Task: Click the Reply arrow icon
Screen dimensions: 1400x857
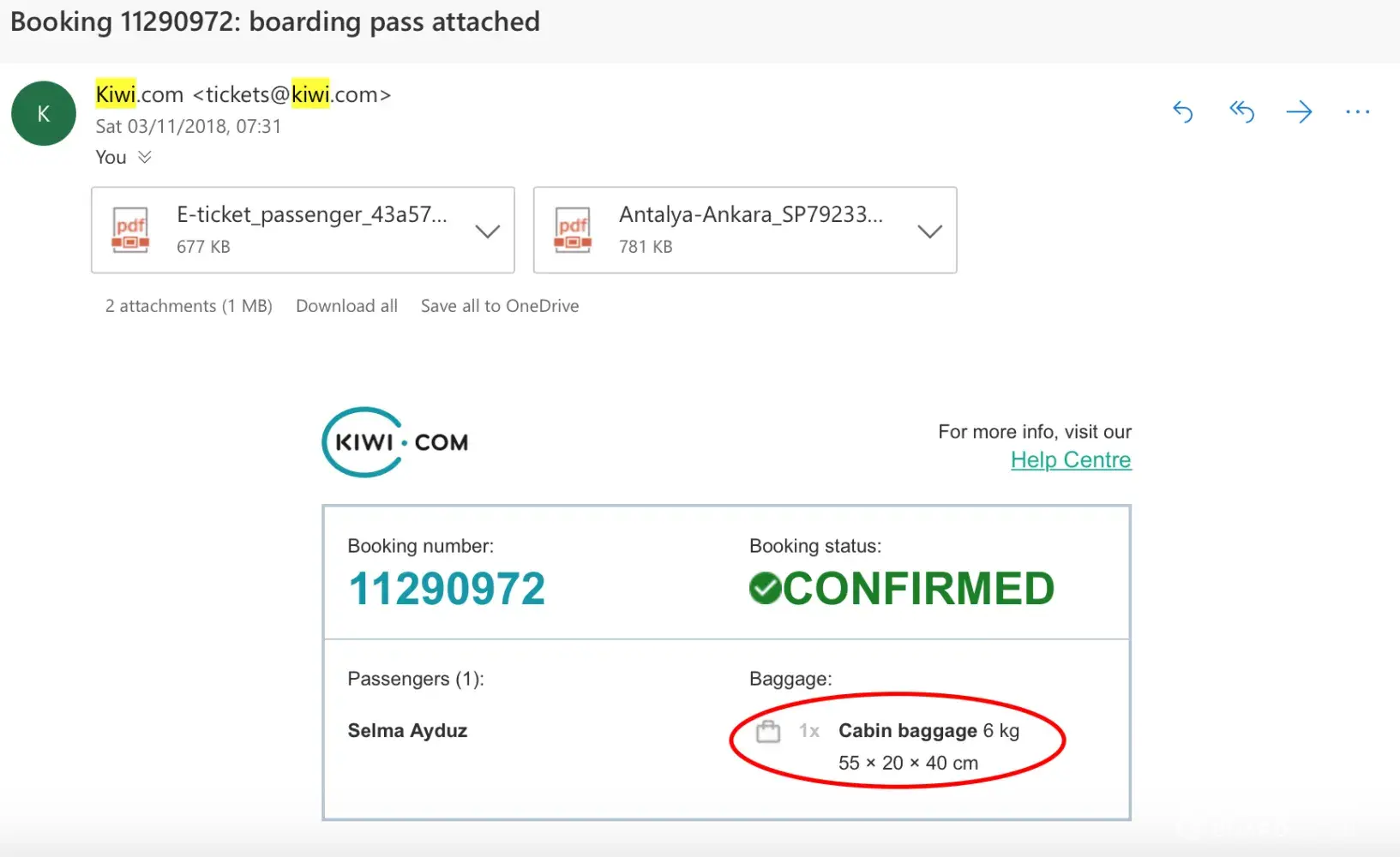Action: point(1183,112)
